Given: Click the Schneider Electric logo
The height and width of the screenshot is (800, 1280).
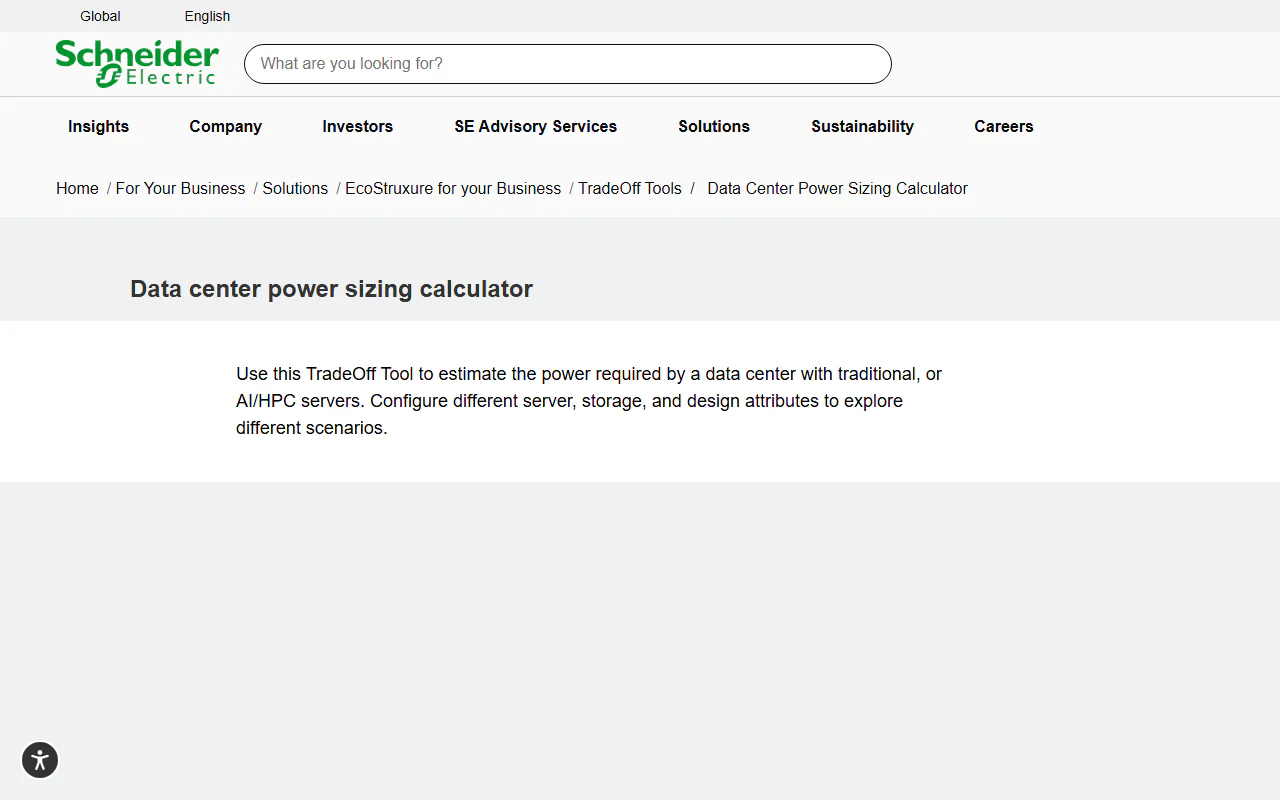Looking at the screenshot, I should [x=137, y=64].
